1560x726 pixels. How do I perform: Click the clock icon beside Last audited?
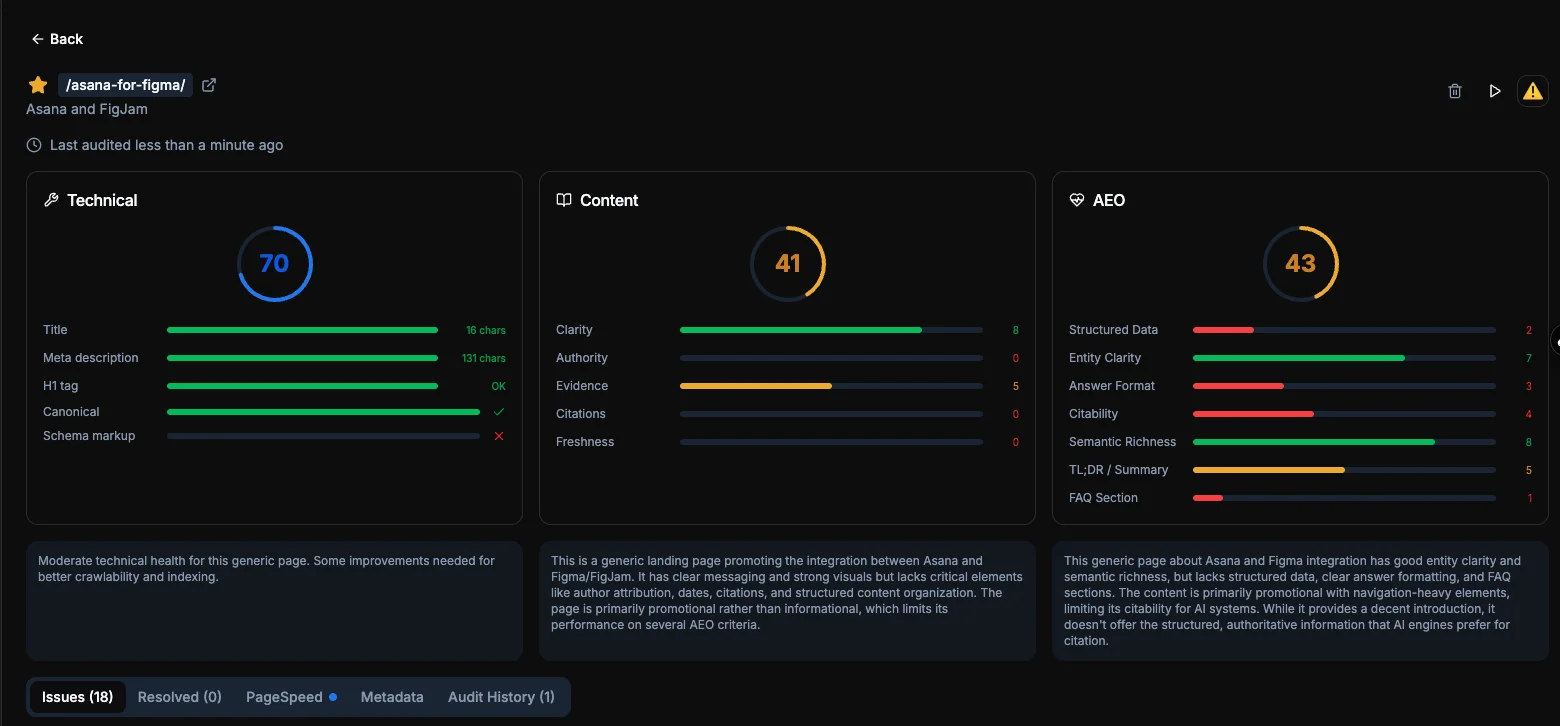click(x=35, y=145)
